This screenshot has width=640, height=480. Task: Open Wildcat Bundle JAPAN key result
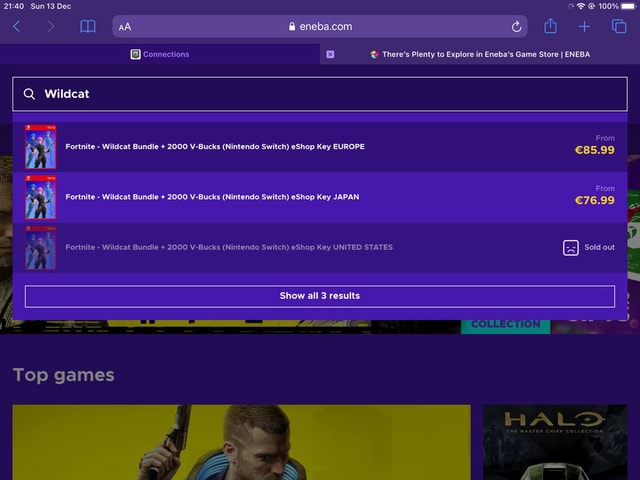pos(320,197)
